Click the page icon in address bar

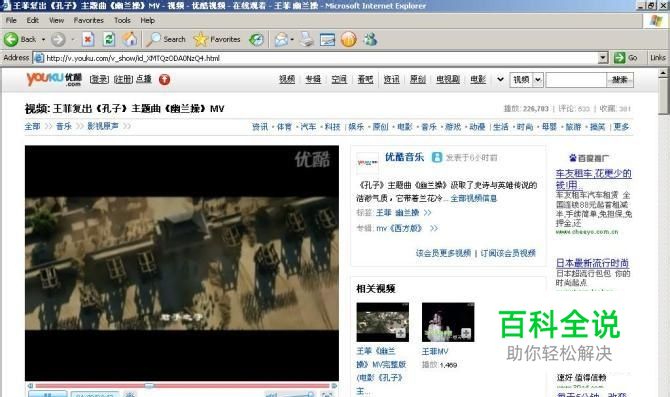pos(38,58)
